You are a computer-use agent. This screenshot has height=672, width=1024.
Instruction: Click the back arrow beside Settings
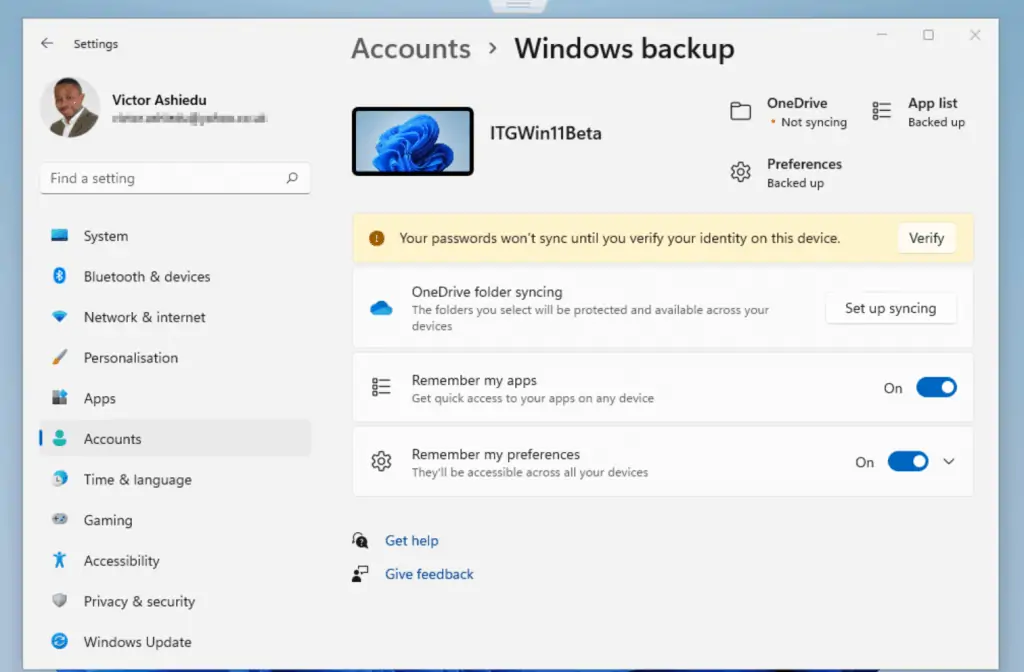point(47,43)
